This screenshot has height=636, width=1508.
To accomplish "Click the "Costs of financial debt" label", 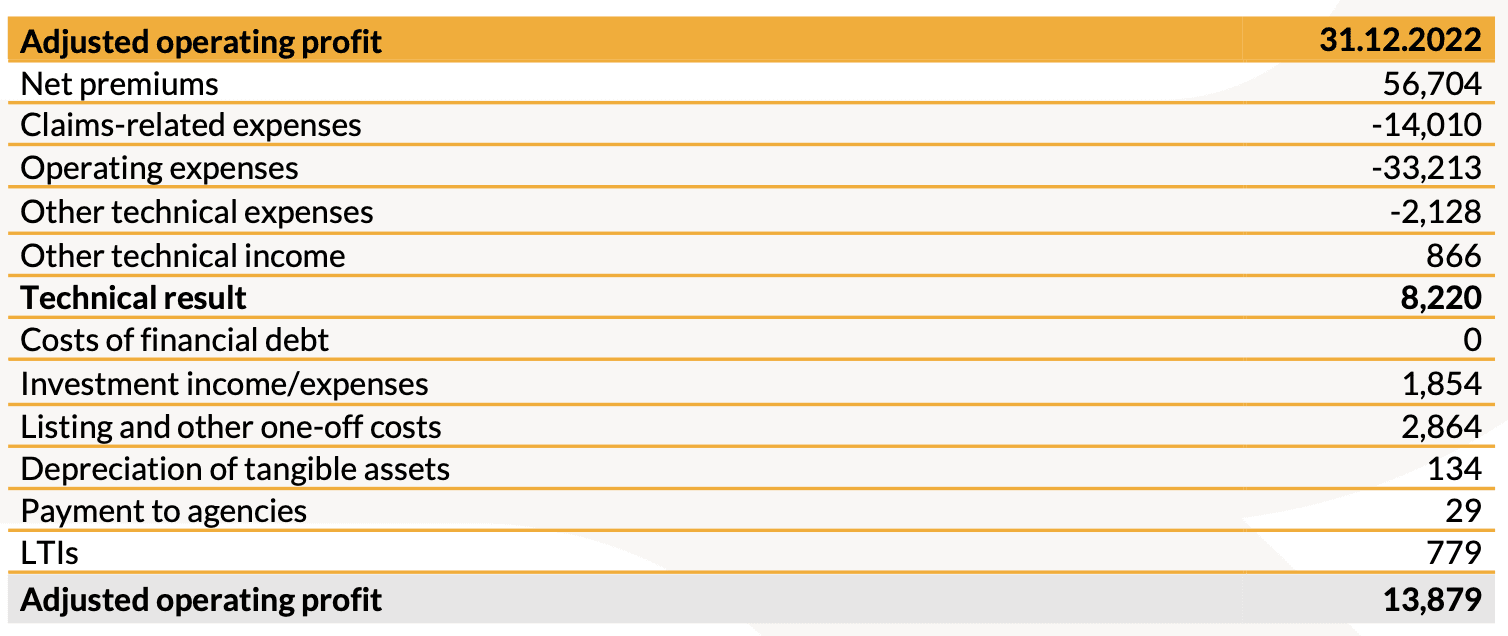I will [x=175, y=340].
